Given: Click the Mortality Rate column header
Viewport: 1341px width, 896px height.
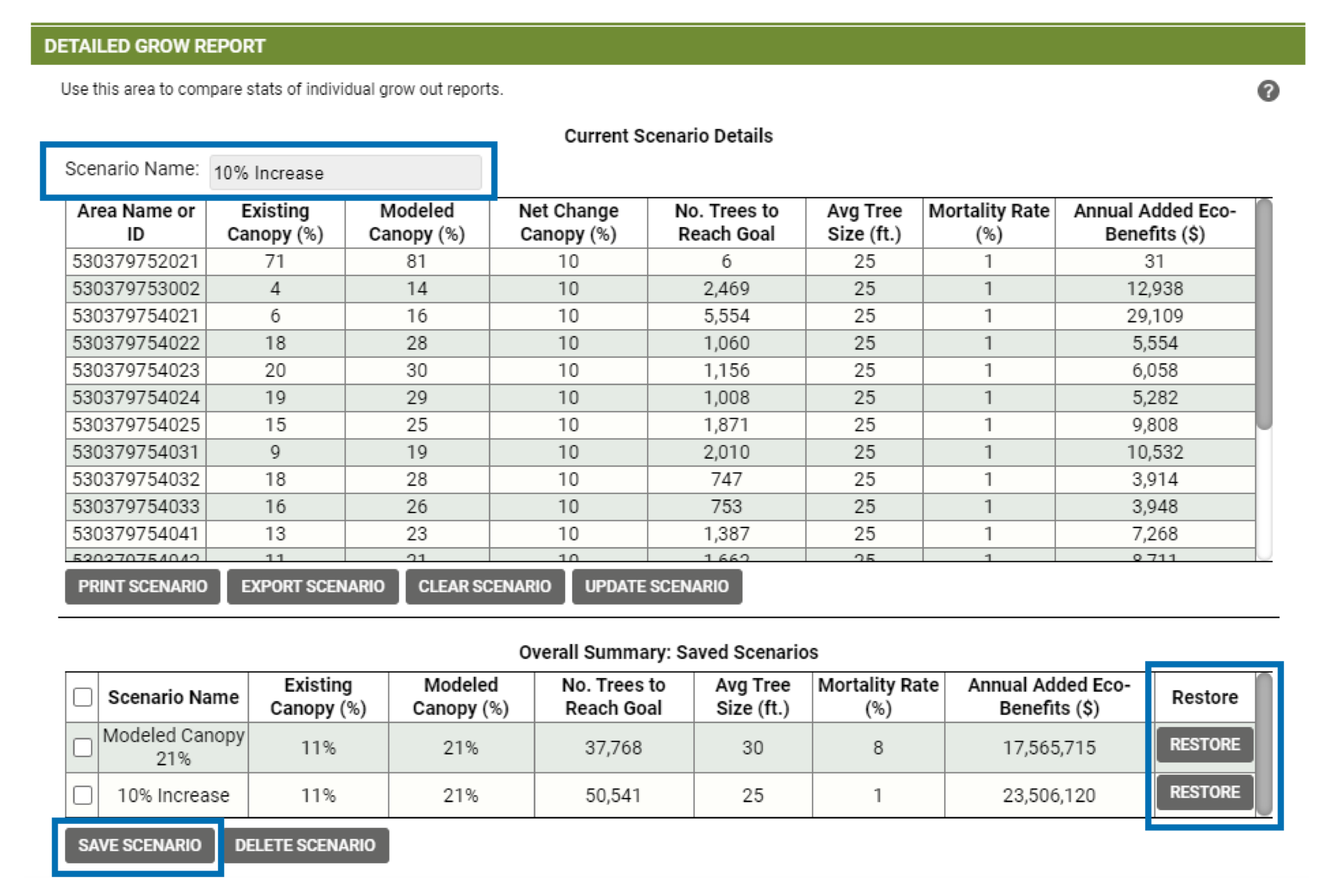Looking at the screenshot, I should (988, 223).
